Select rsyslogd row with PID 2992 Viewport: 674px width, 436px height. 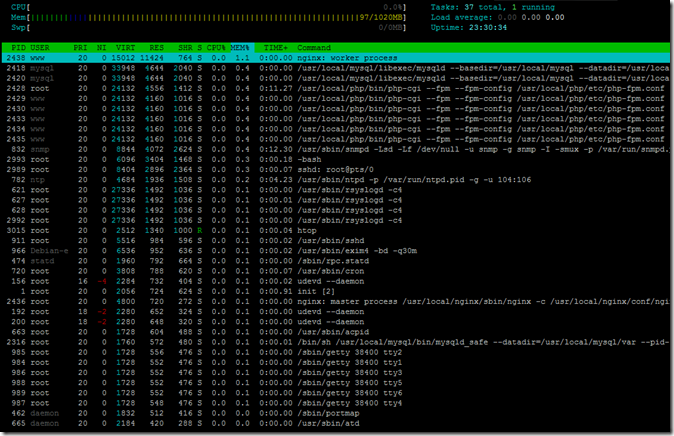[336, 220]
